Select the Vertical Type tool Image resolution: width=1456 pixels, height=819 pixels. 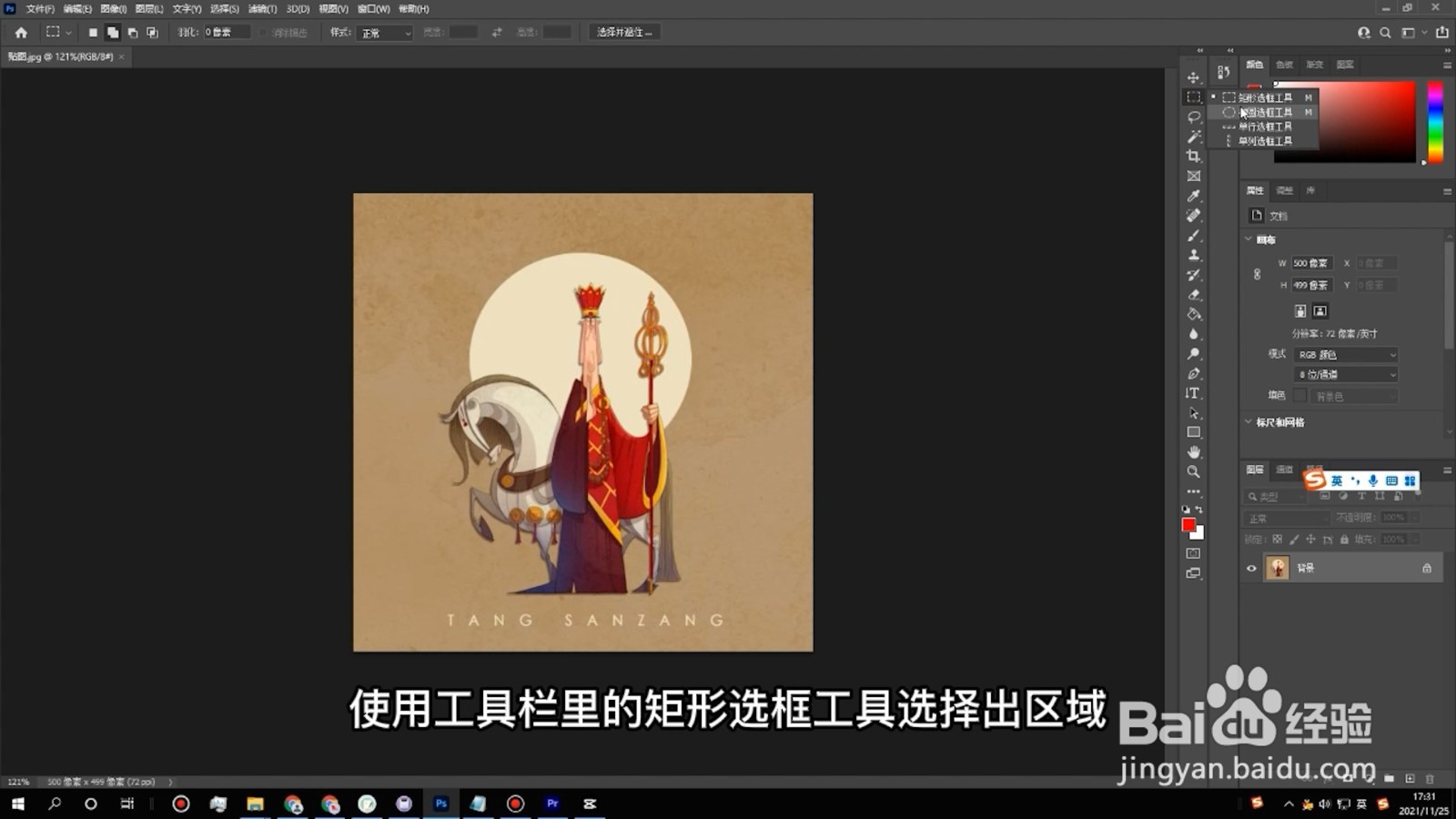(1193, 393)
